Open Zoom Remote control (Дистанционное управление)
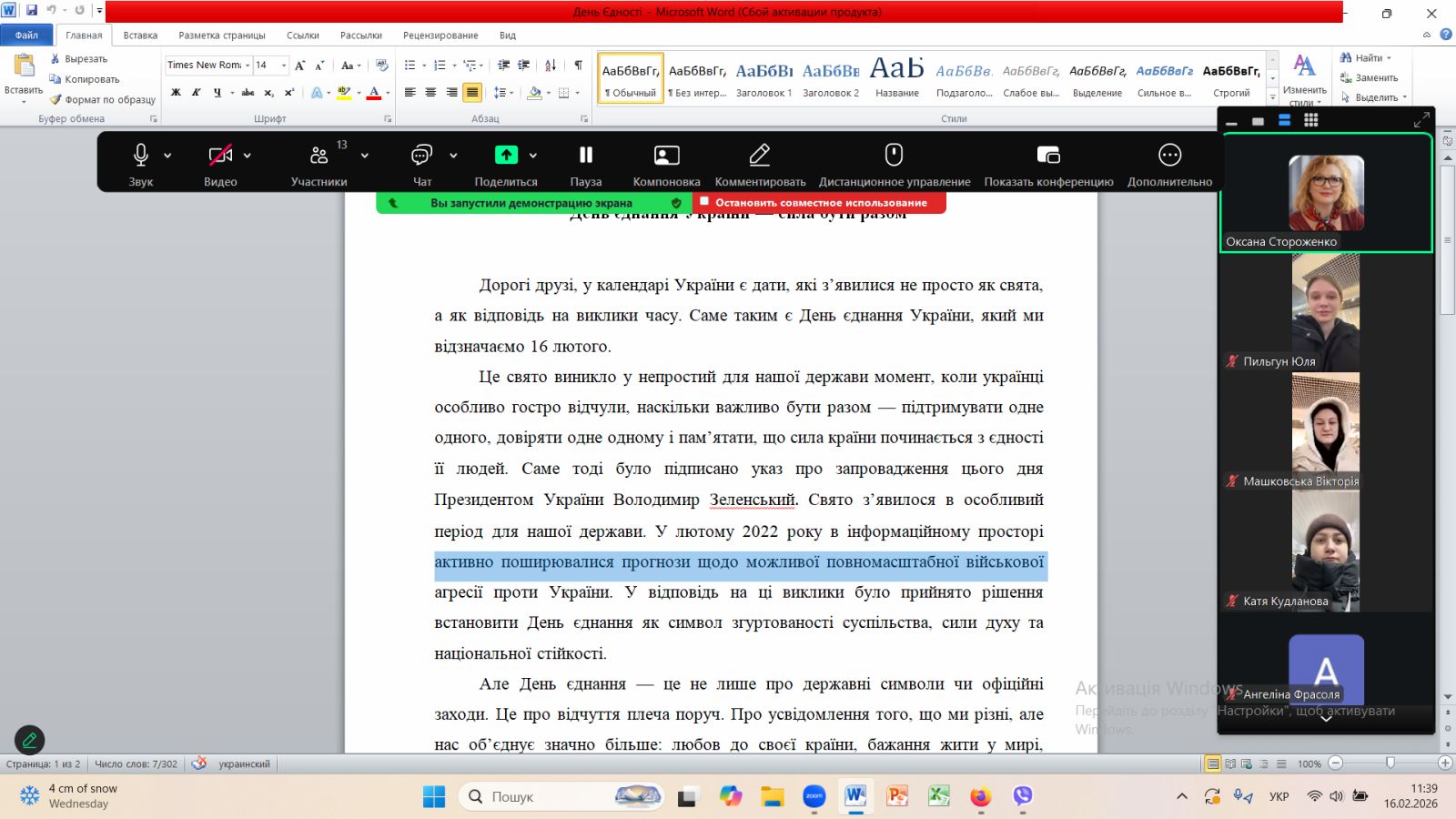Screen dimensions: 1456x819 point(894,156)
